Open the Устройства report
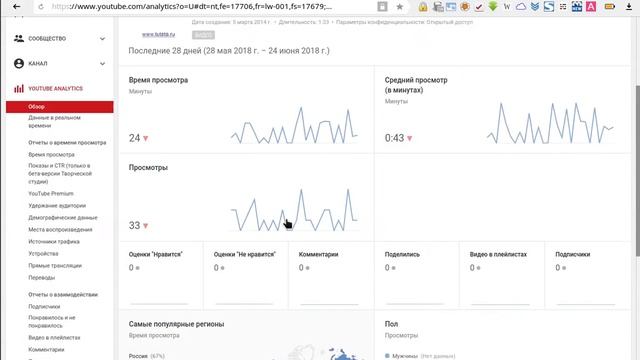This screenshot has width=640, height=360. pyautogui.click(x=43, y=253)
